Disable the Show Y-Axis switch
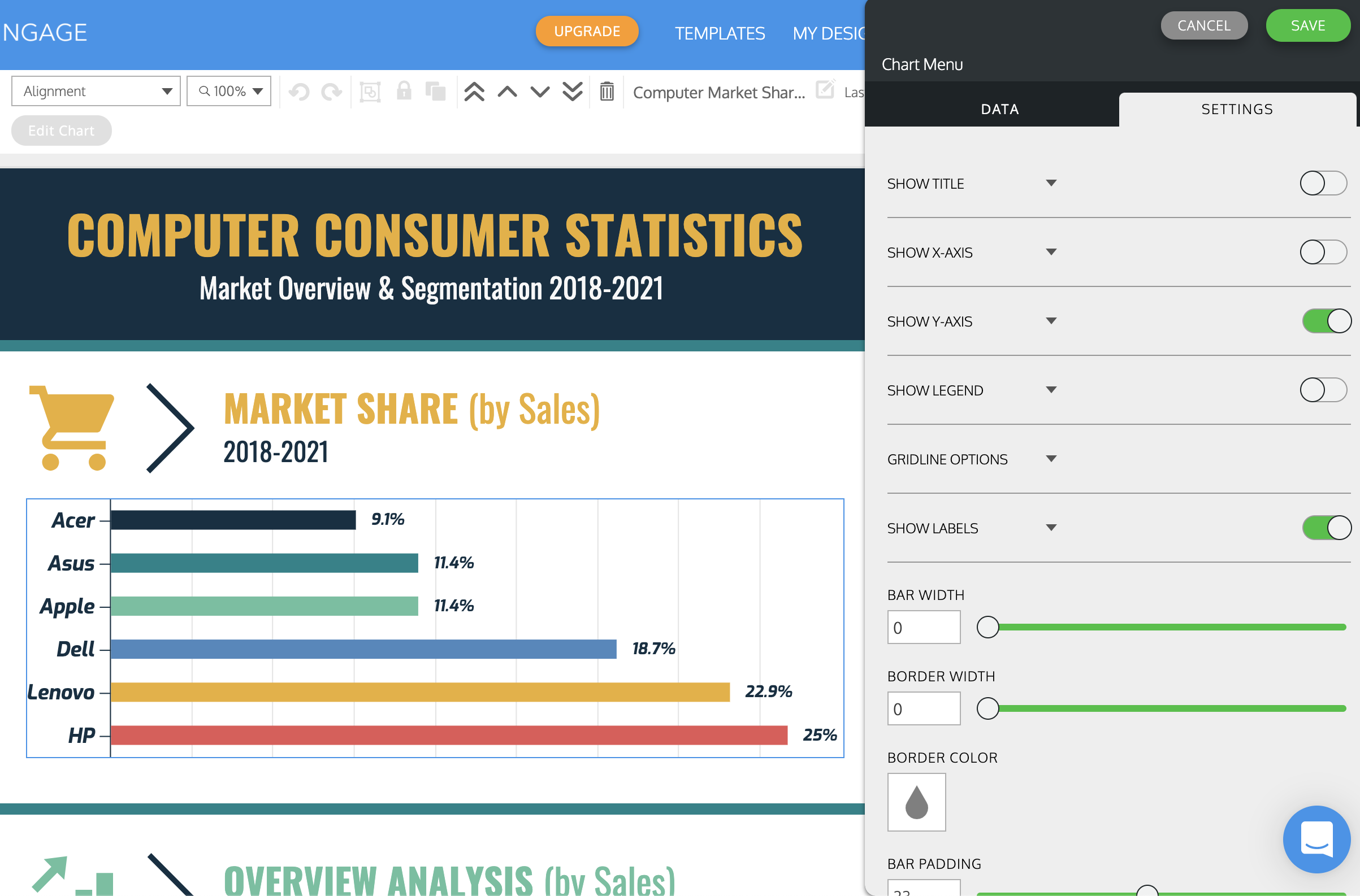Viewport: 1360px width, 896px height. point(1326,321)
